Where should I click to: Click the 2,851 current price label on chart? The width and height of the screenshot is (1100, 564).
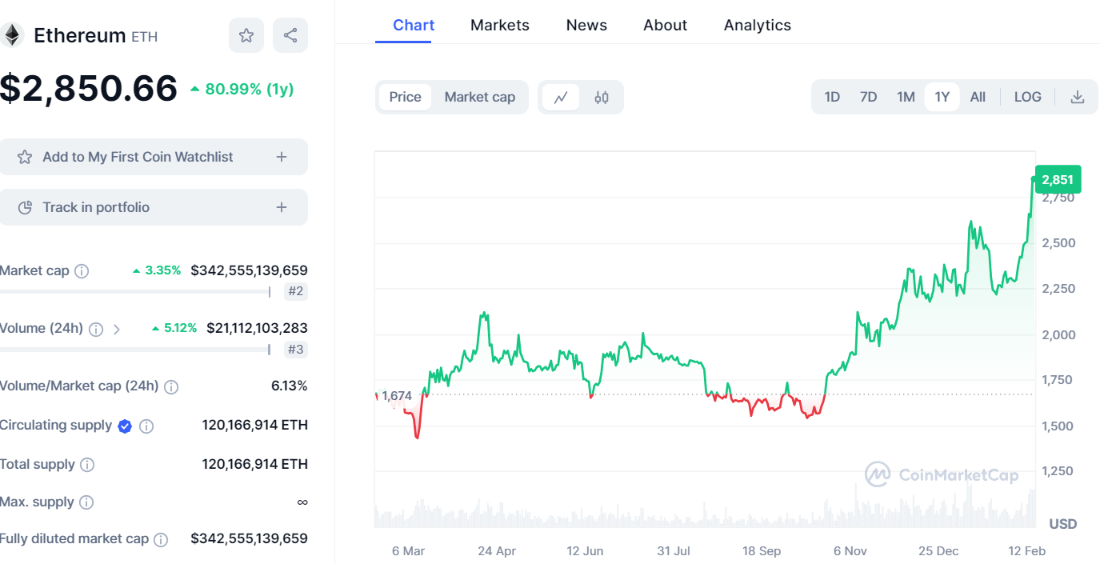coord(1057,180)
